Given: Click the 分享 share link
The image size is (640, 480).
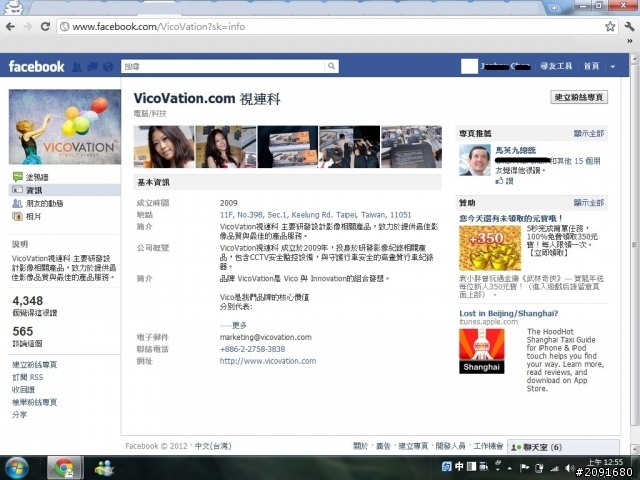Looking at the screenshot, I should pos(20,415).
